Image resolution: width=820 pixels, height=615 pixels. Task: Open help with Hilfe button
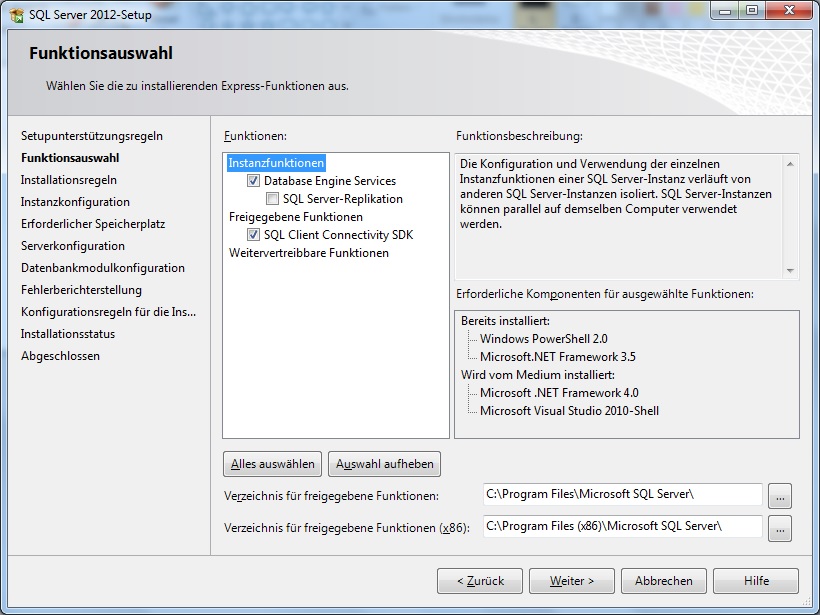(756, 581)
